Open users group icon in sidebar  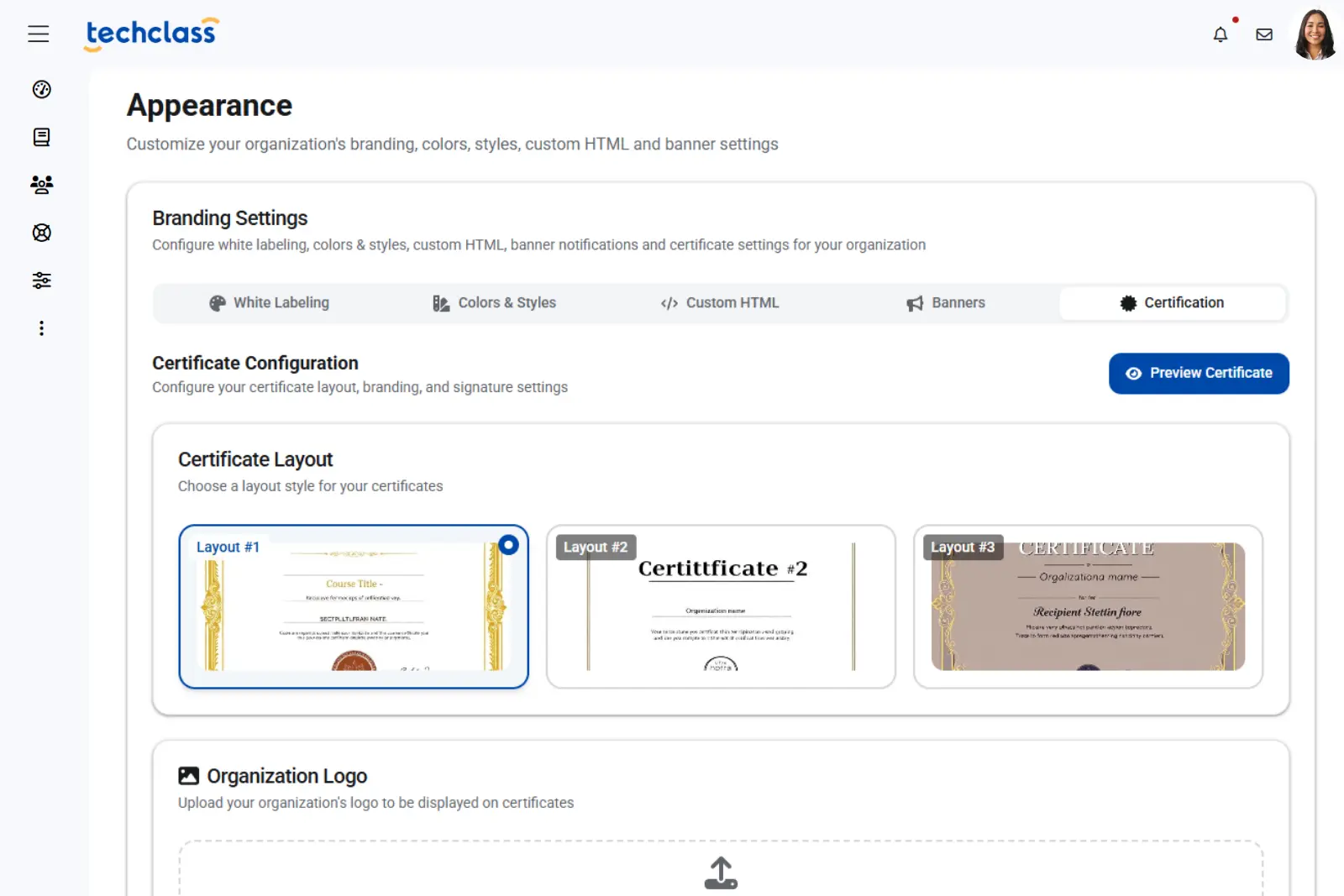41,185
